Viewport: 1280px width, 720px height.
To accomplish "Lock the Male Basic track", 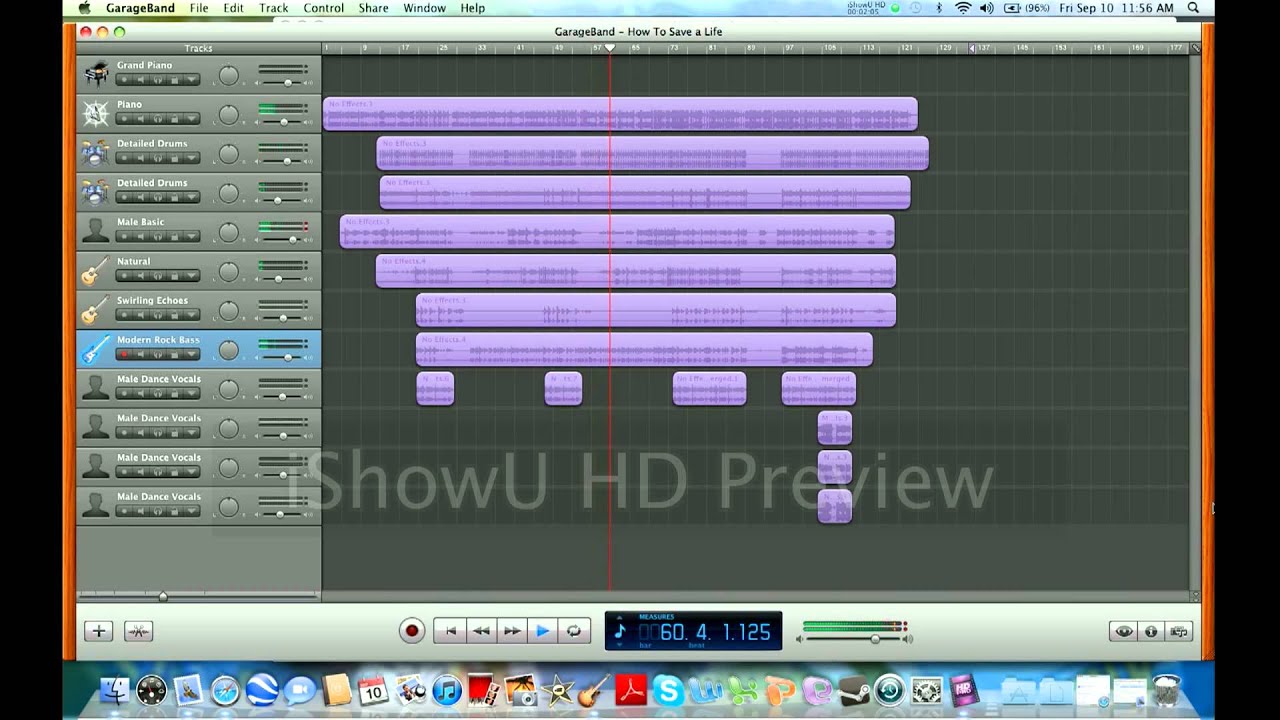I will coord(174,237).
